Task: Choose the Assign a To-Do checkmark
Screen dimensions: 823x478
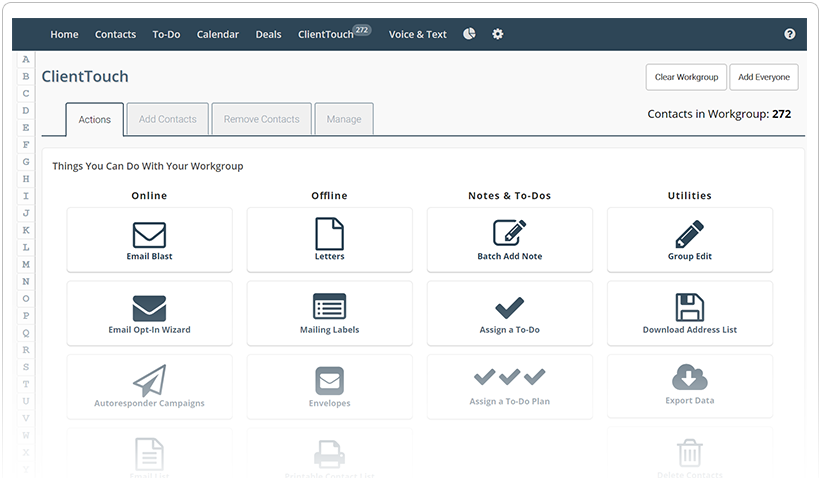Action: click(x=509, y=308)
